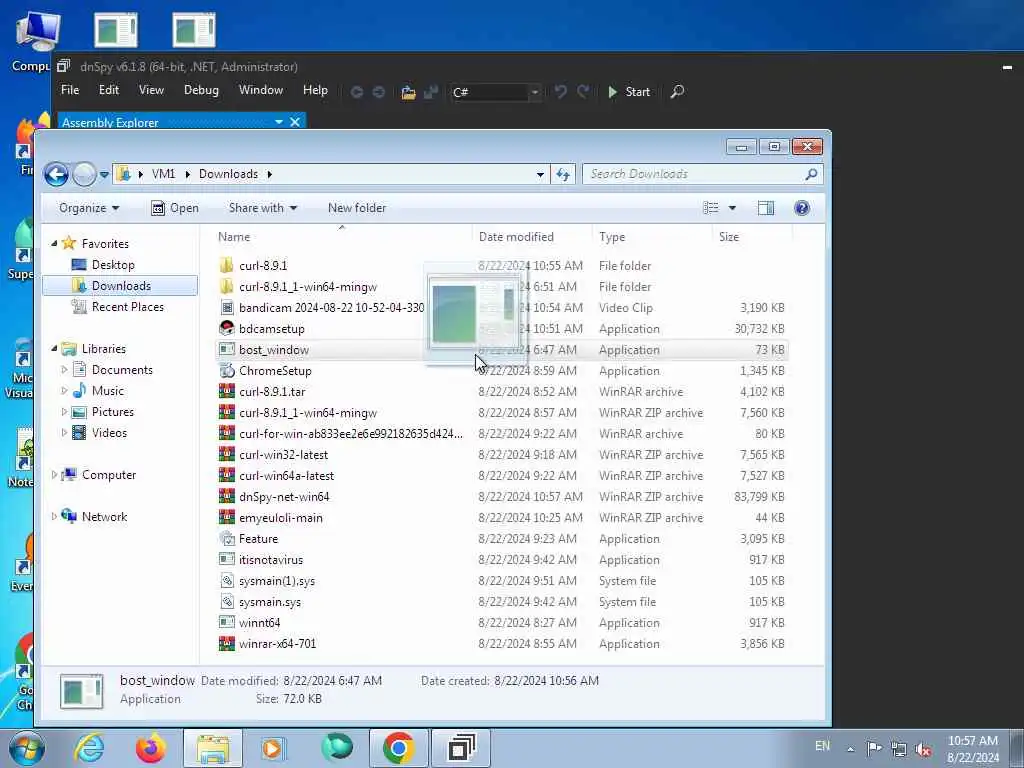Click dnSpy search magnifier icon
This screenshot has height=768, width=1024.
click(677, 91)
